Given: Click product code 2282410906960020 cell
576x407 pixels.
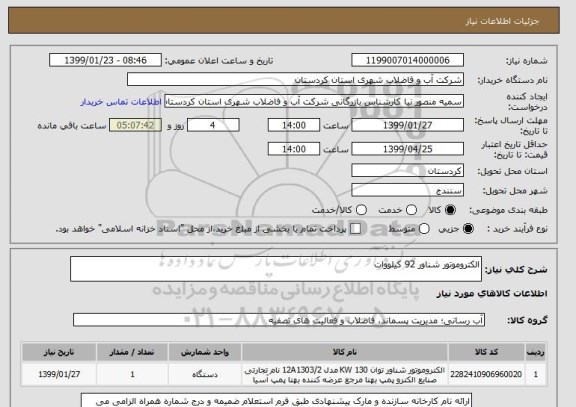Looking at the screenshot, I should (486, 374).
